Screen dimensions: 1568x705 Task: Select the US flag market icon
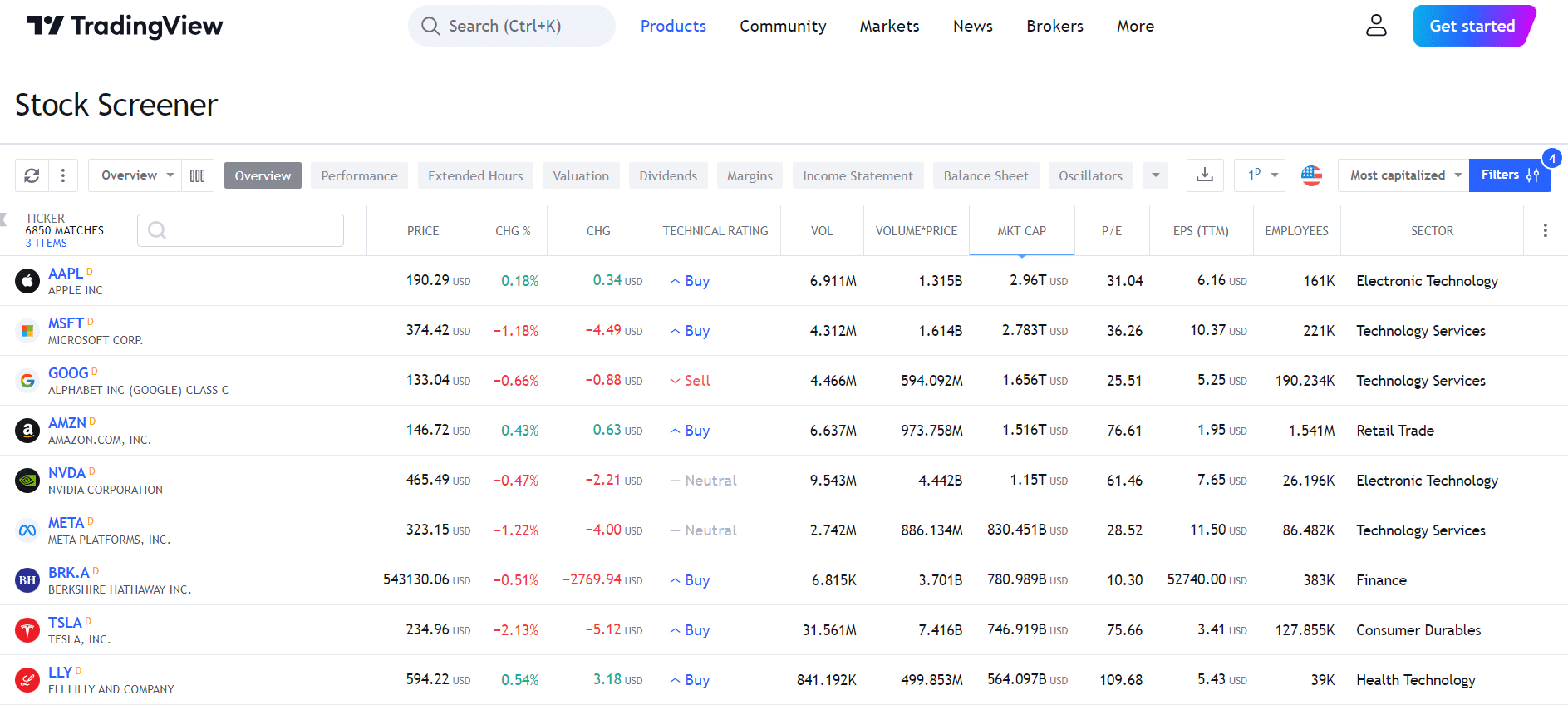tap(1311, 175)
